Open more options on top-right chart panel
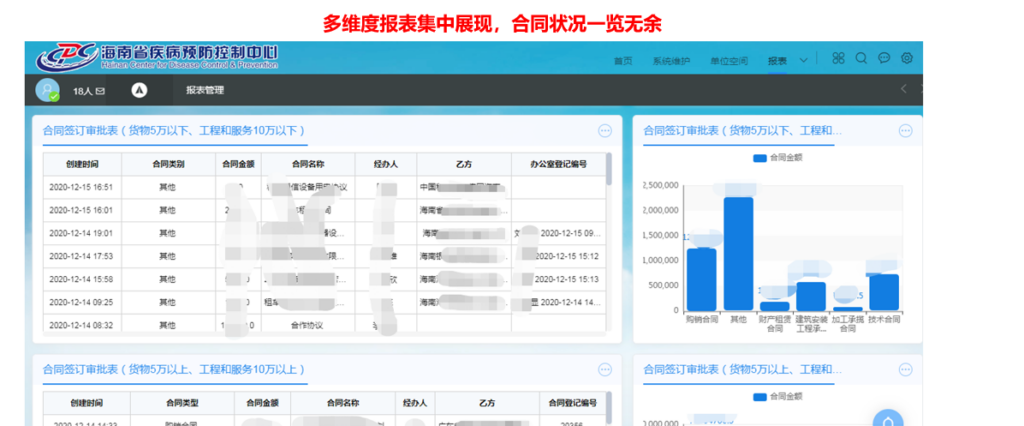The height and width of the screenshot is (426, 1024). pyautogui.click(x=905, y=131)
